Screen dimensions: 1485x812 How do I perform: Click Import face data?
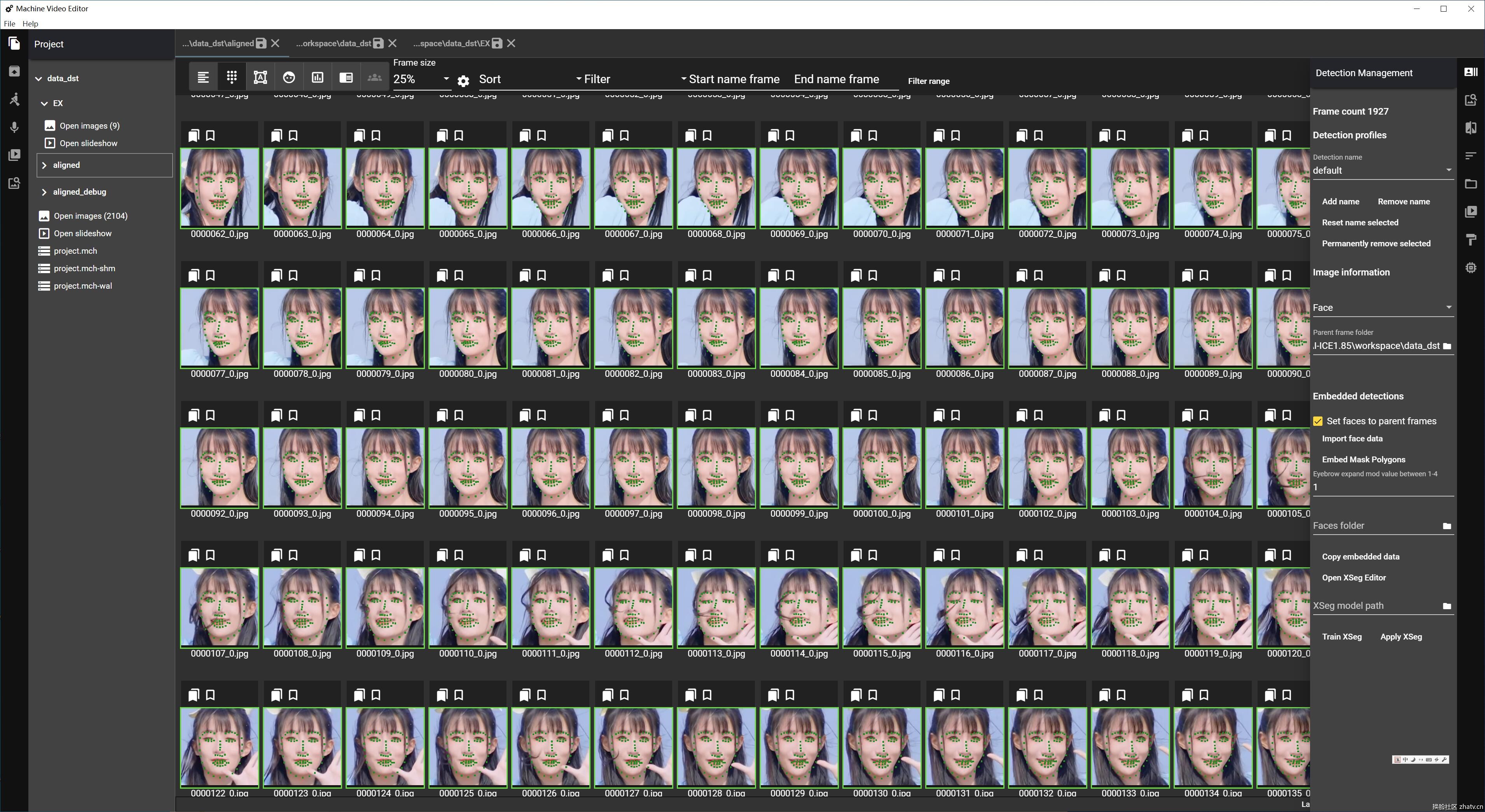pyautogui.click(x=1352, y=439)
